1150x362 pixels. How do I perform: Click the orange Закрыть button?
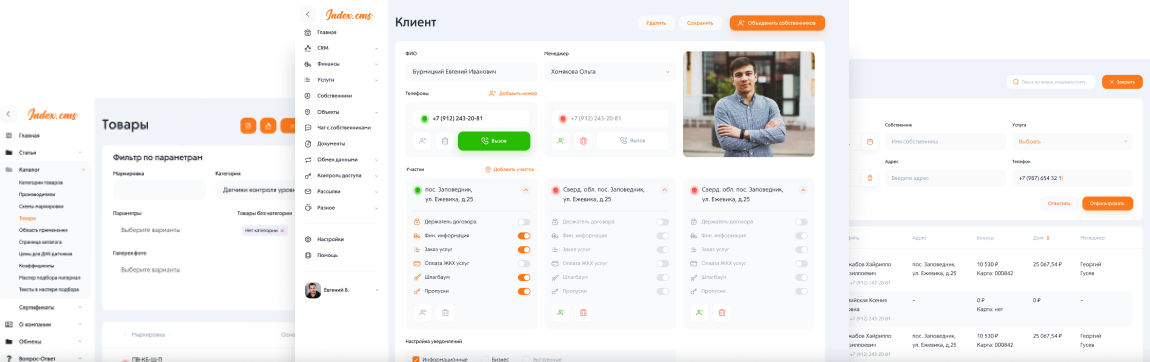1122,82
